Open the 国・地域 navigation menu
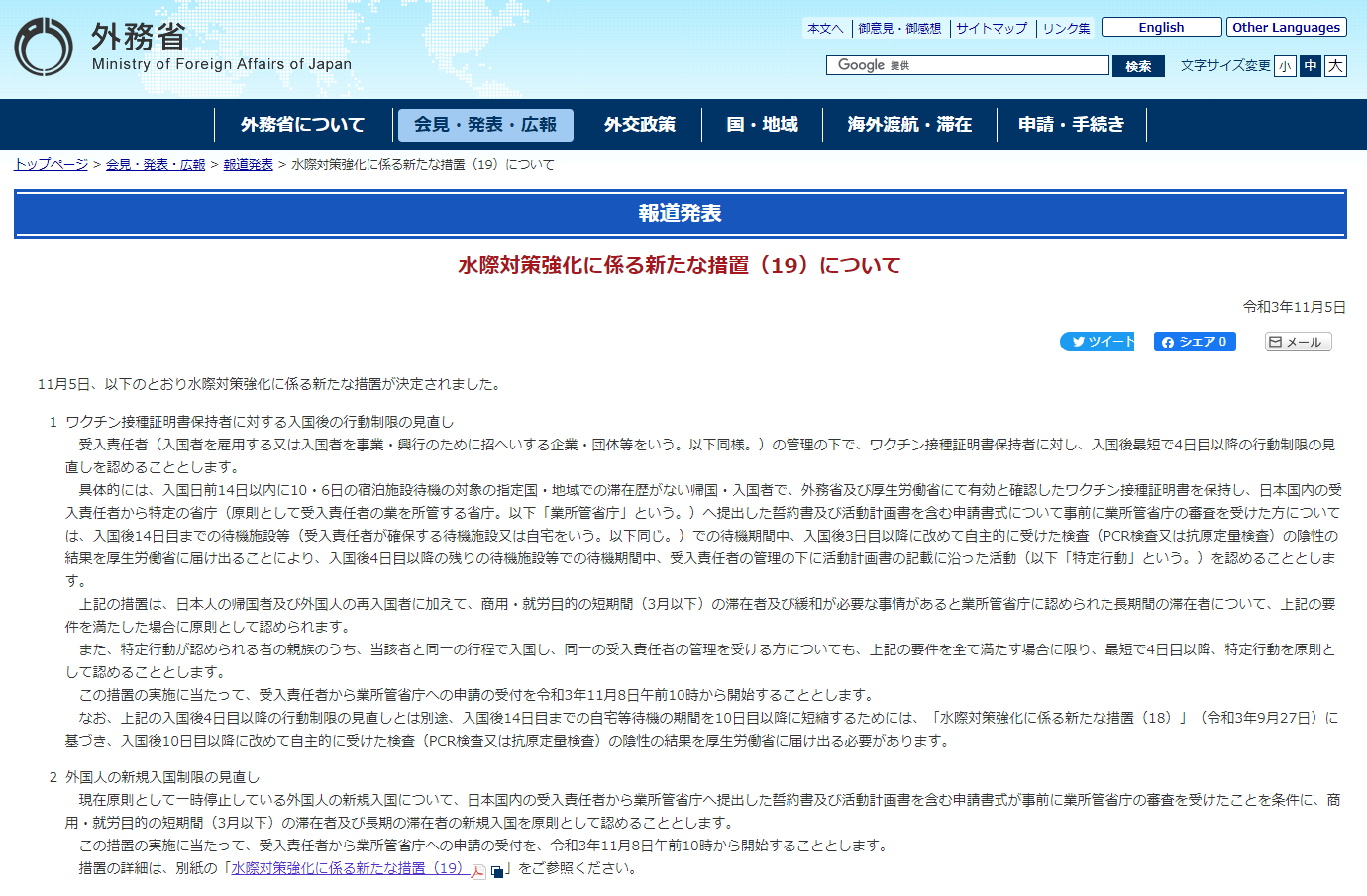 [x=763, y=124]
